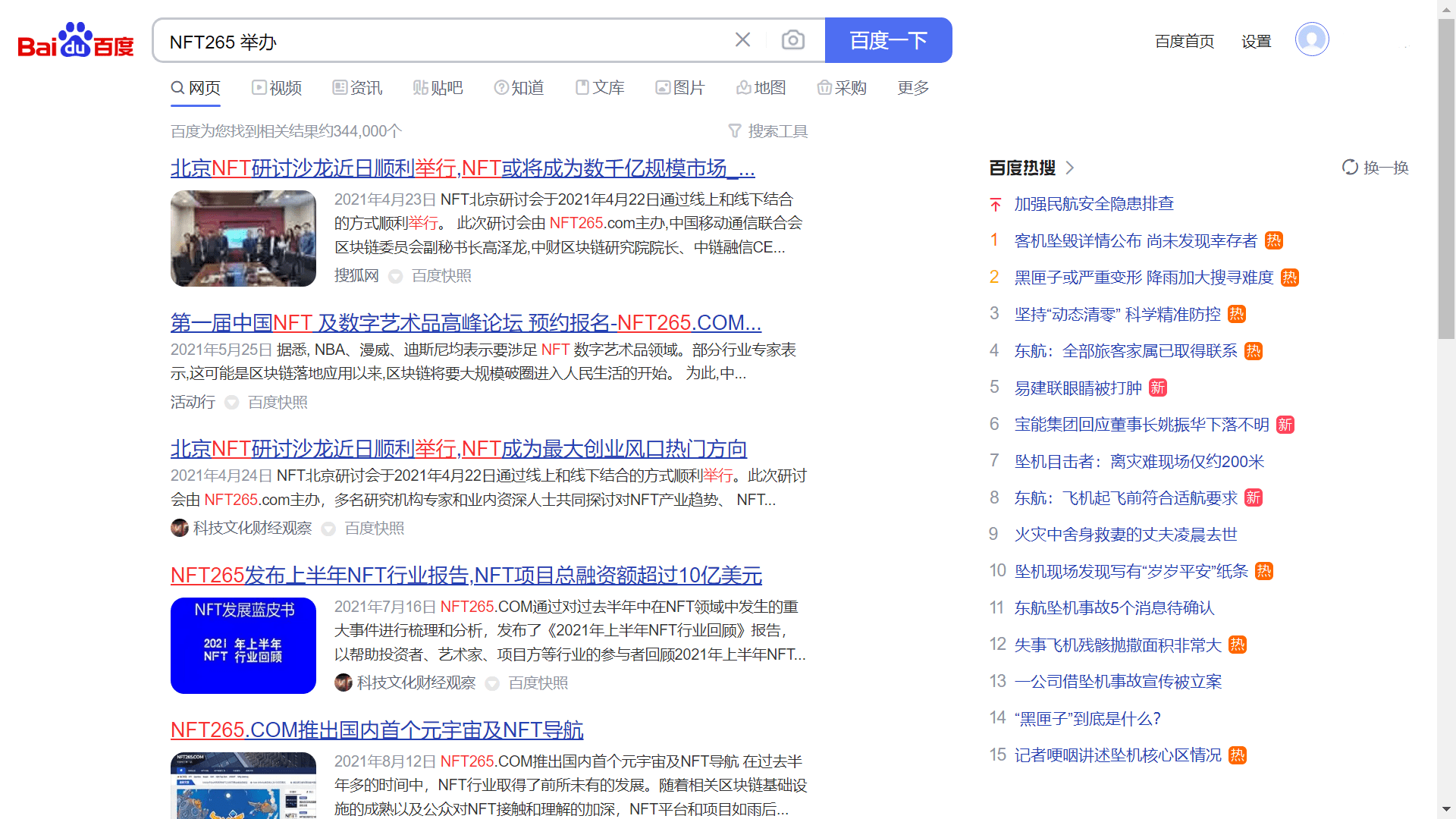
Task: Open hot topic 坠机目击者：离灾难现场仅约200米
Action: point(1140,461)
